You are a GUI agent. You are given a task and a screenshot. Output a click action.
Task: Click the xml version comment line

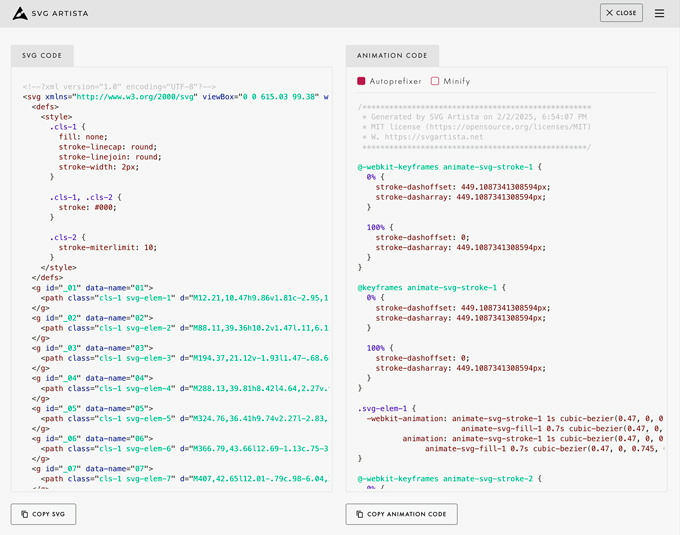tap(119, 87)
